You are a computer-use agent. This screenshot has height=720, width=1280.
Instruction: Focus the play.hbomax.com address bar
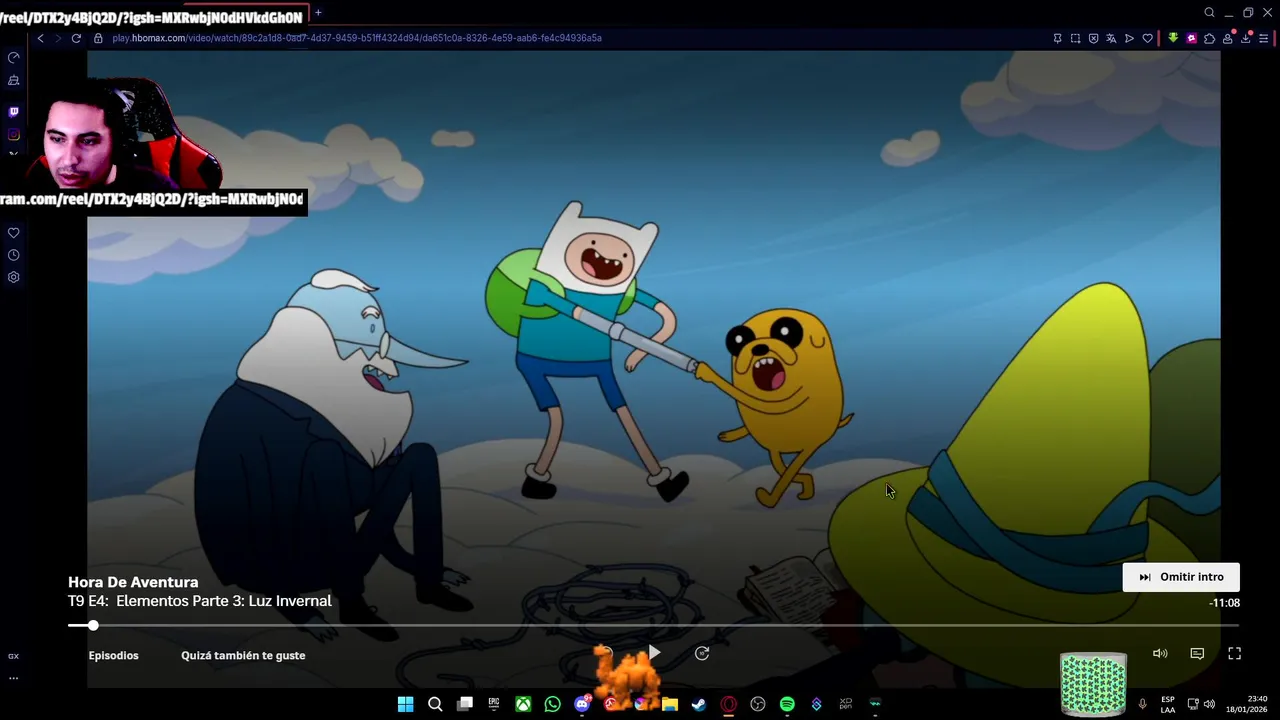click(x=357, y=38)
